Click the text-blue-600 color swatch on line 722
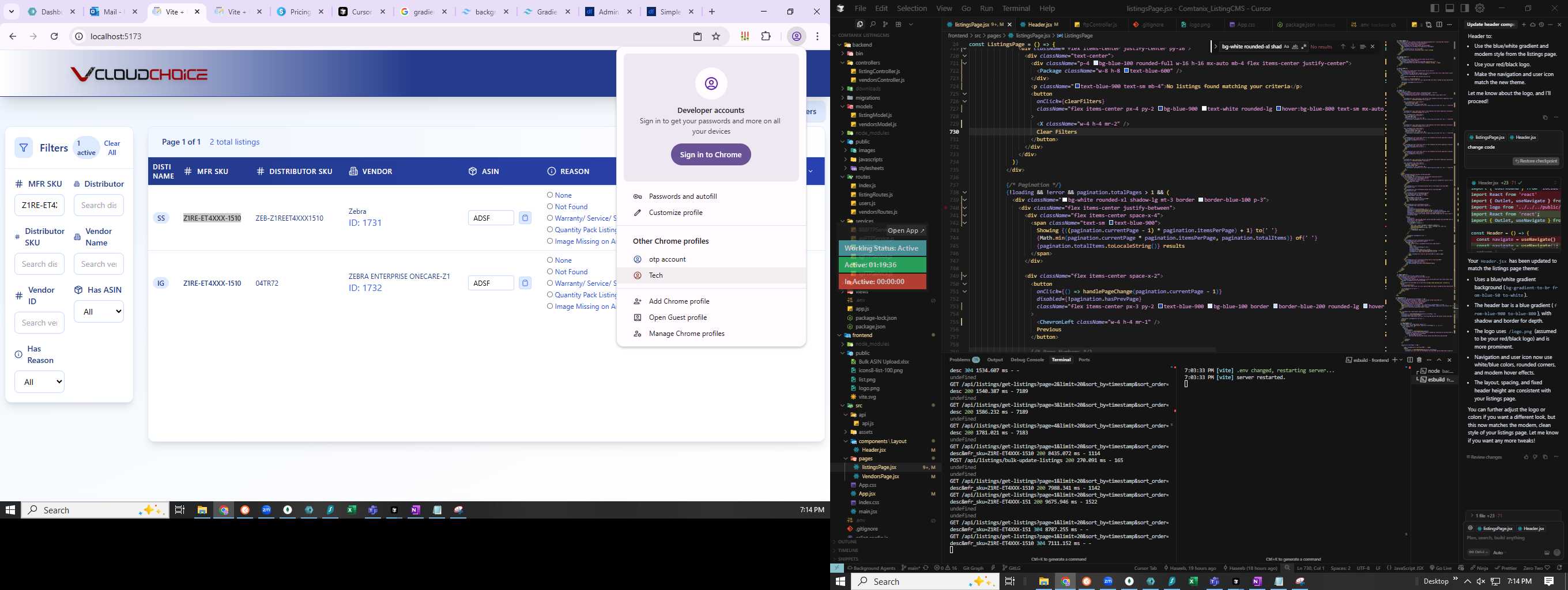 [1126, 70]
